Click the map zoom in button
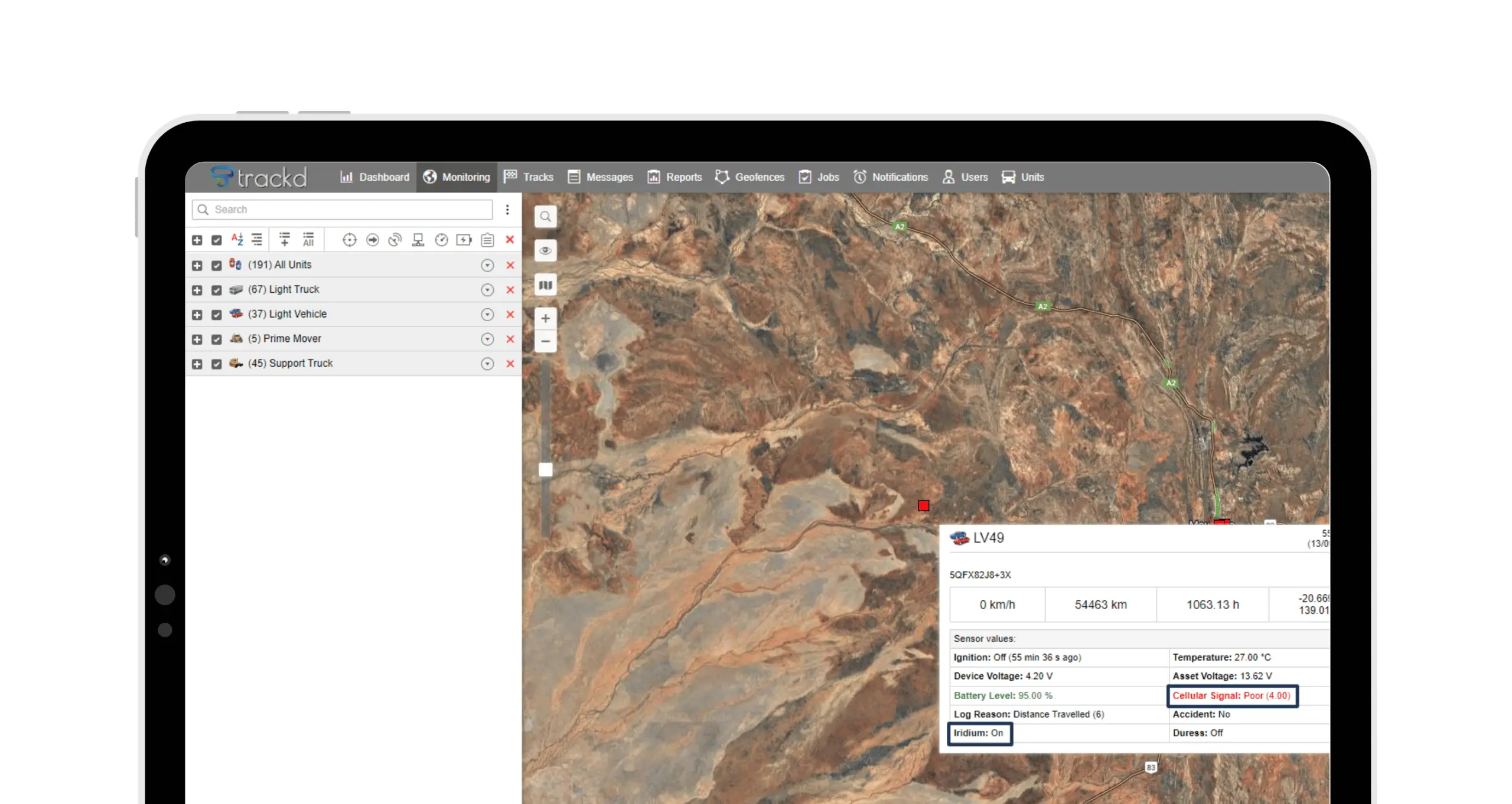This screenshot has width=1512, height=804. pyautogui.click(x=545, y=319)
